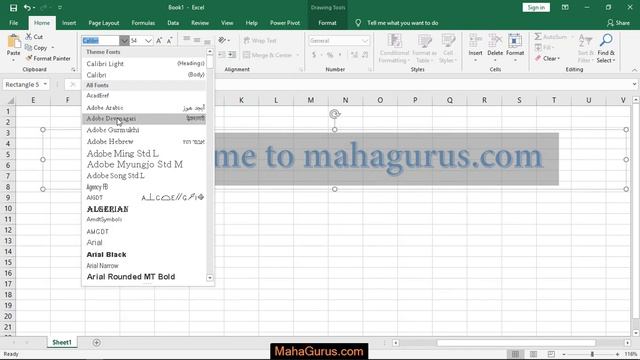Screen dimensions: 640x360
Task: Click the Select All corner triangle
Action: pos(11,100)
